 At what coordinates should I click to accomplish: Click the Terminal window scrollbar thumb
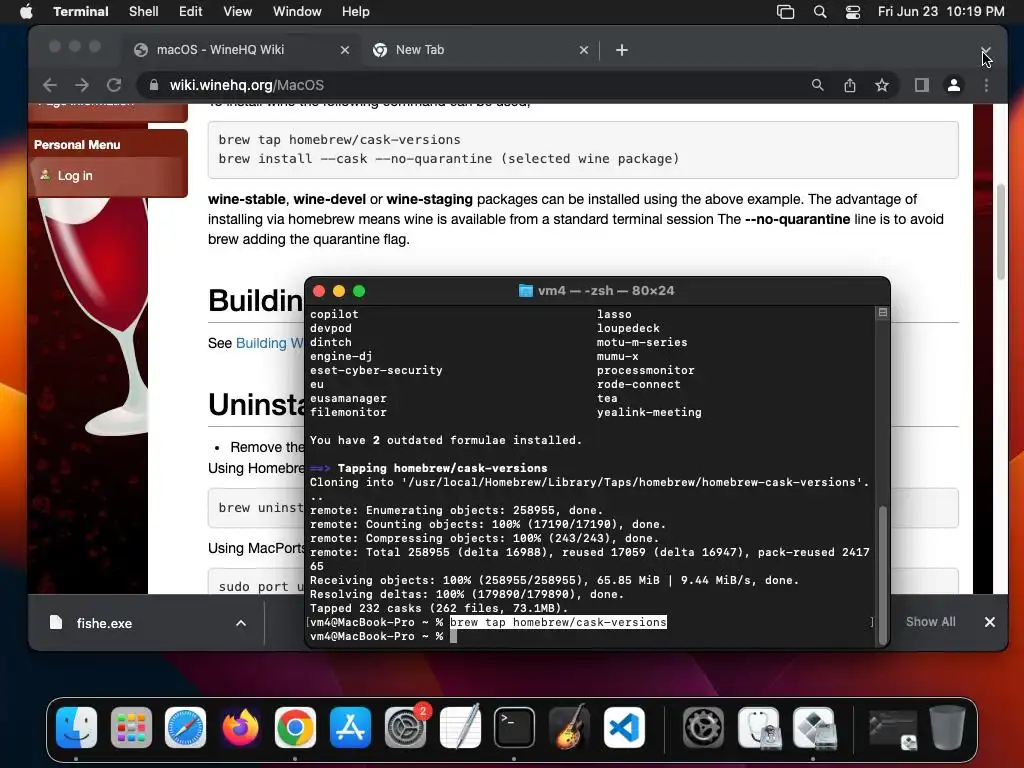[x=882, y=573]
